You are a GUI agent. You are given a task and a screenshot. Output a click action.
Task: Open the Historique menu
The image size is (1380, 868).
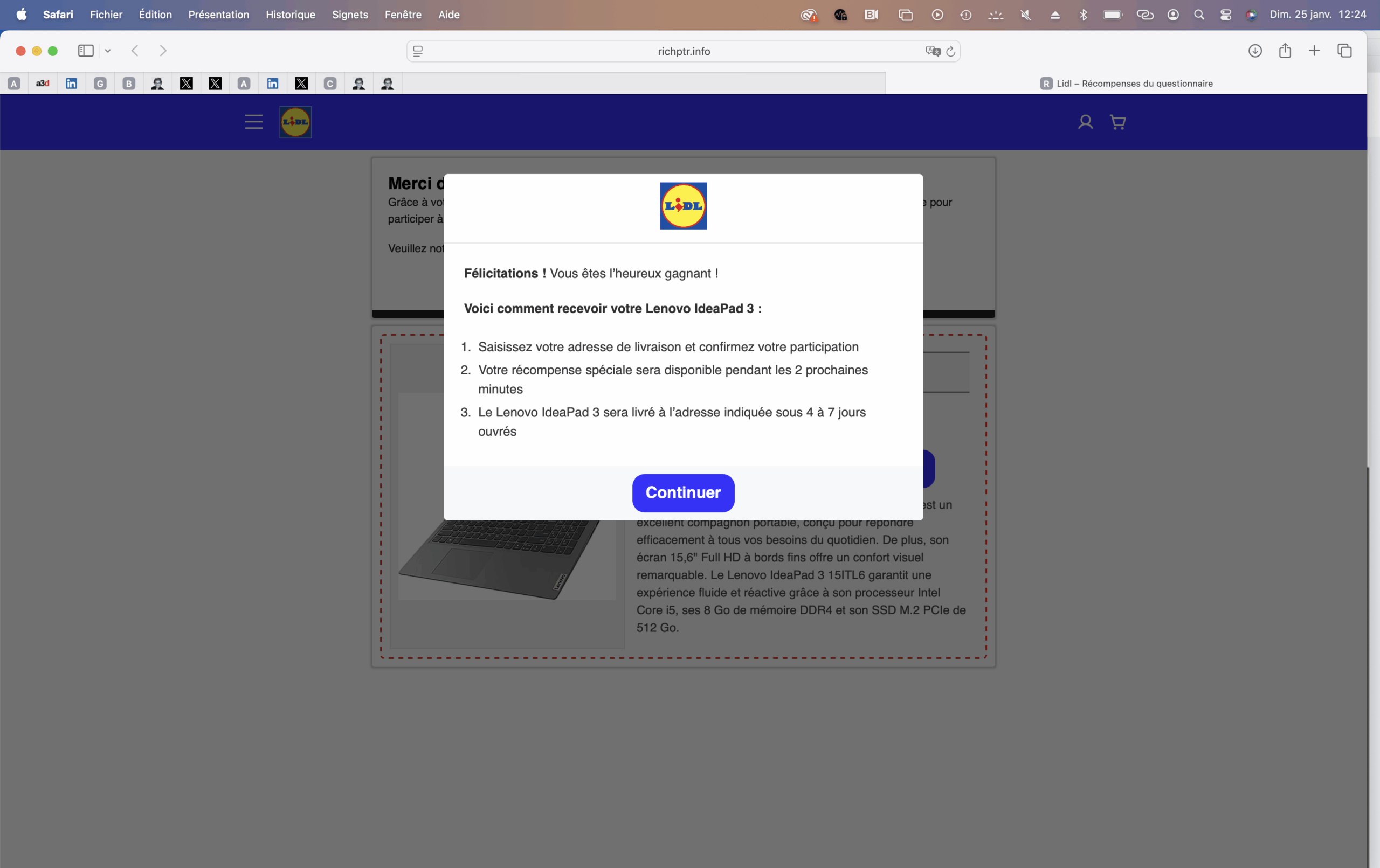(x=290, y=15)
